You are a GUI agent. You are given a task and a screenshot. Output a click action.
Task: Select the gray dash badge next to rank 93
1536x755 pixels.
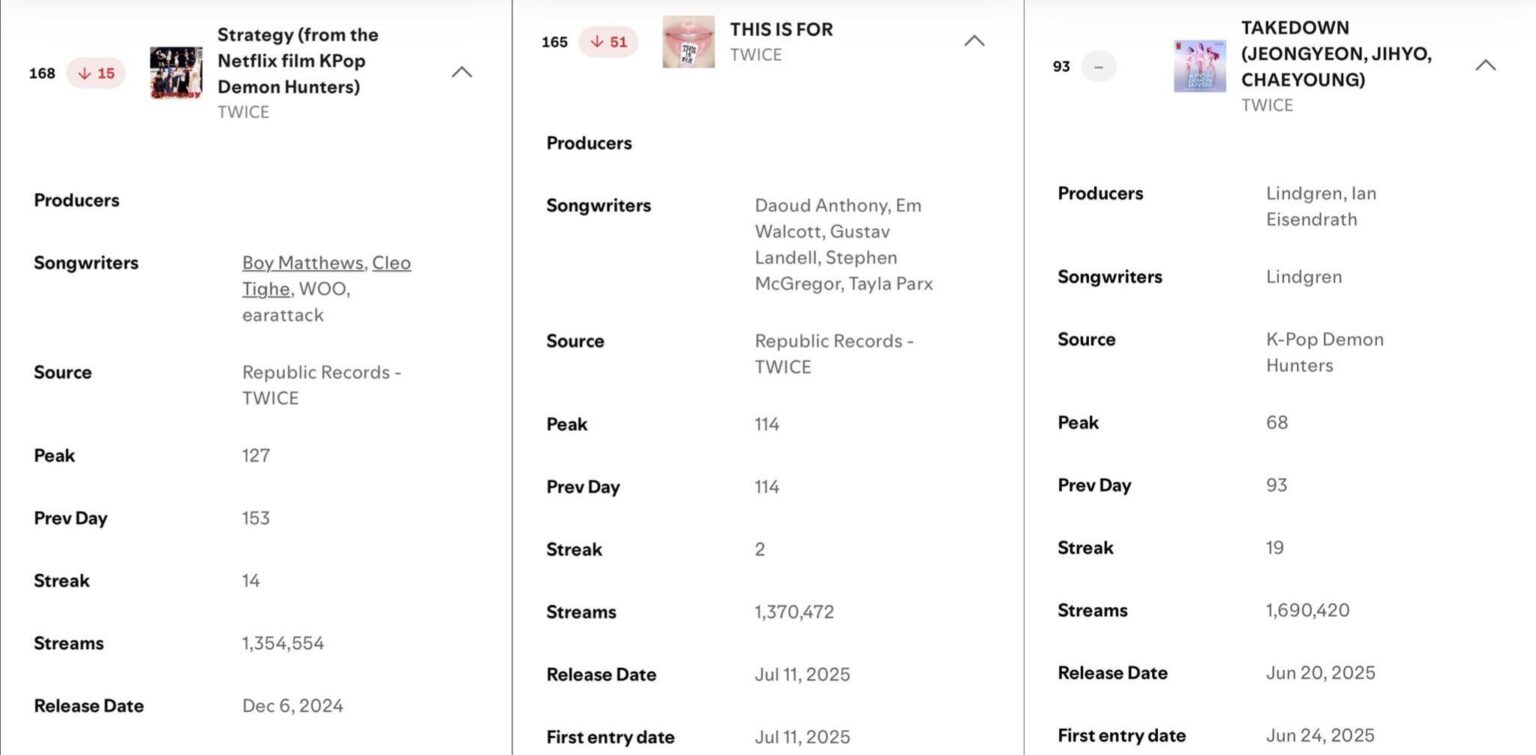[1098, 66]
